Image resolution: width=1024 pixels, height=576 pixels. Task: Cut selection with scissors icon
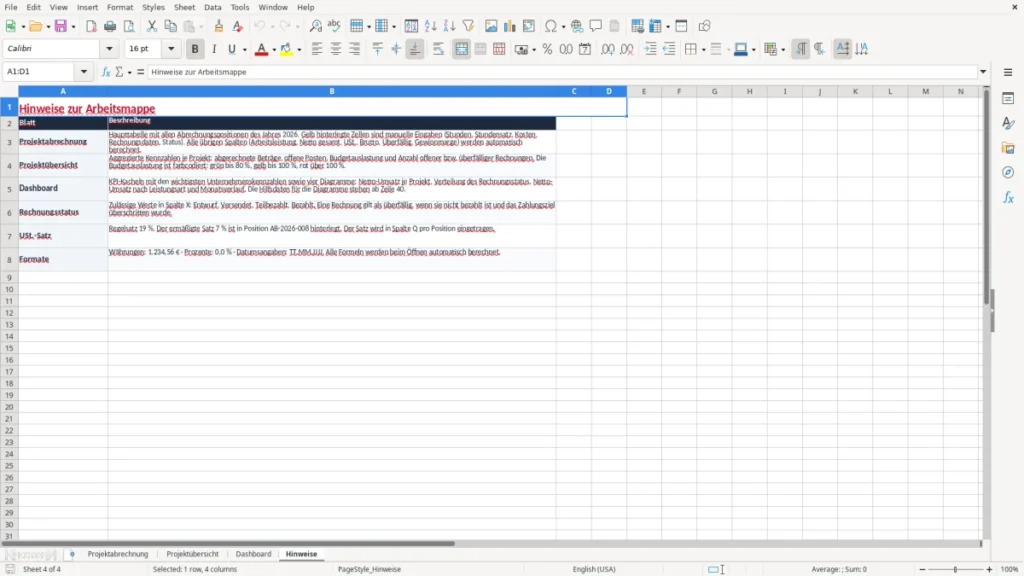[x=152, y=26]
